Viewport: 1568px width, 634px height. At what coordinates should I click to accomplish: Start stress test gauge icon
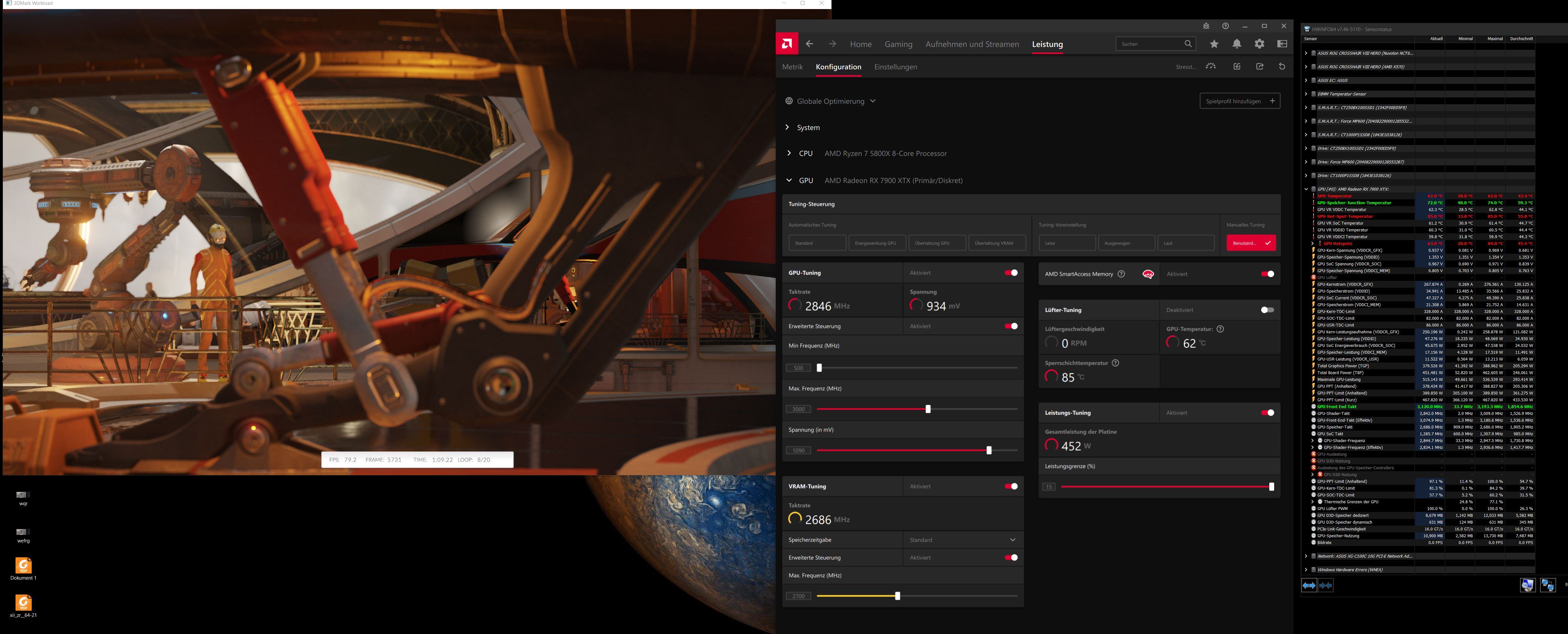[1211, 66]
